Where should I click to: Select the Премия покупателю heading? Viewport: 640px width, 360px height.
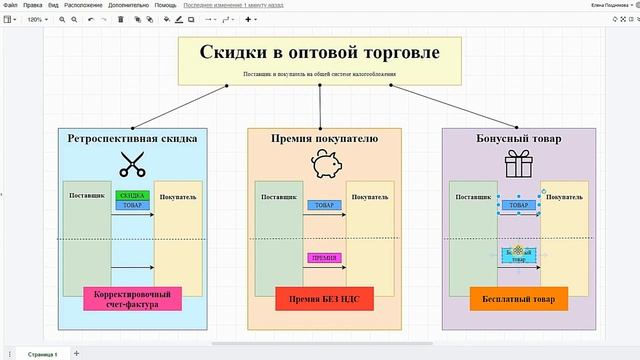(x=324, y=138)
